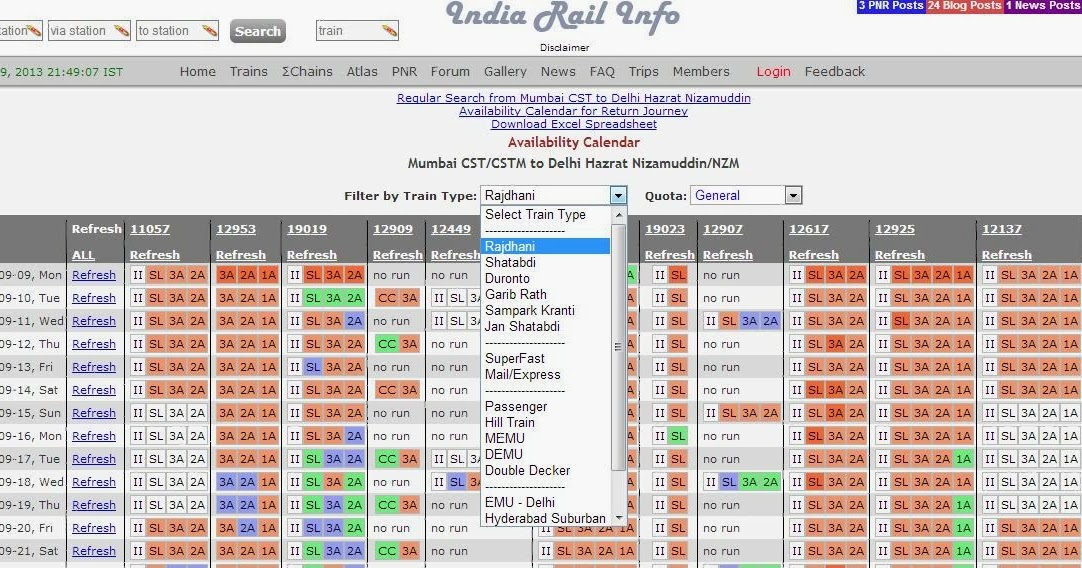Click the 3 PNR Posts badge
1082x568 pixels.
(890, 6)
